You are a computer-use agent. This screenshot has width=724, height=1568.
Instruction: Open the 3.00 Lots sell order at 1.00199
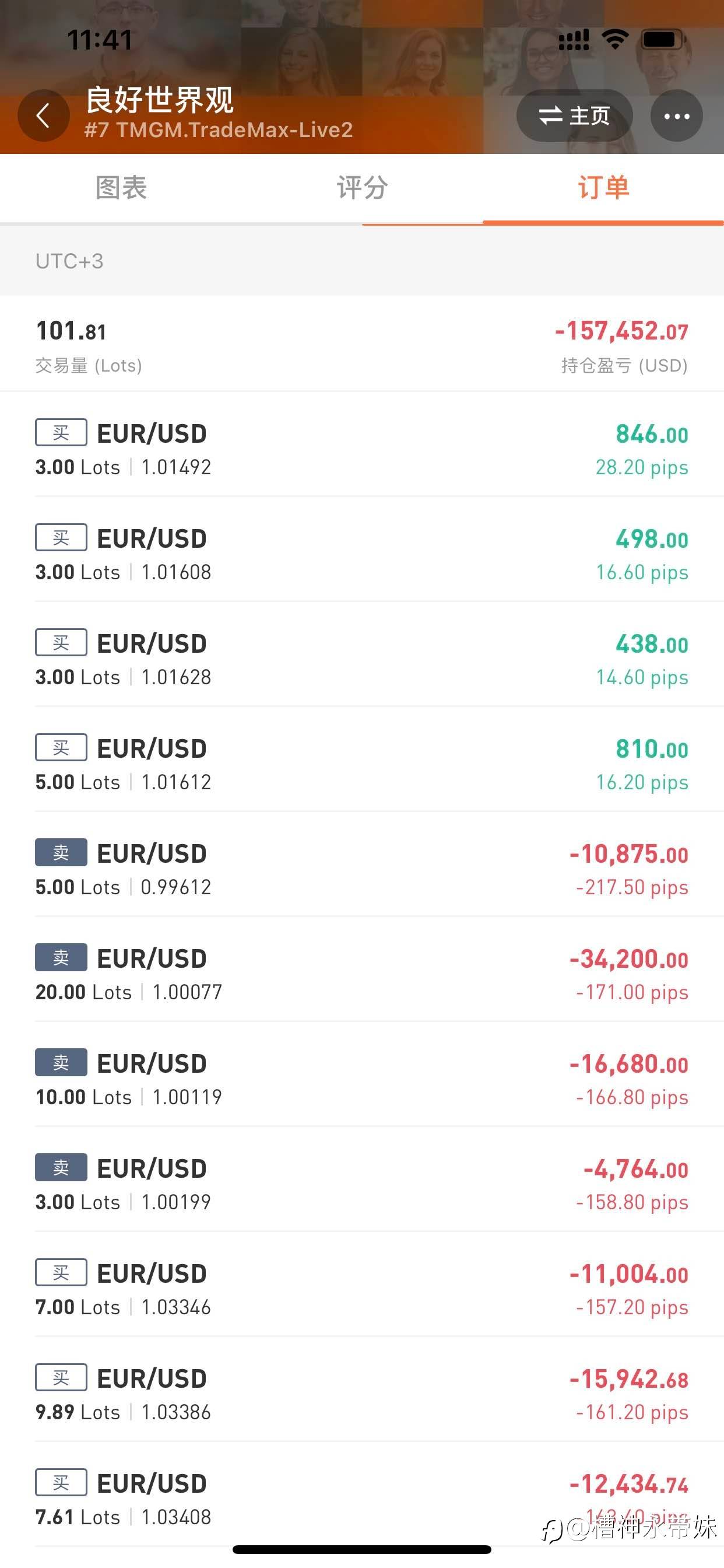click(x=362, y=1184)
